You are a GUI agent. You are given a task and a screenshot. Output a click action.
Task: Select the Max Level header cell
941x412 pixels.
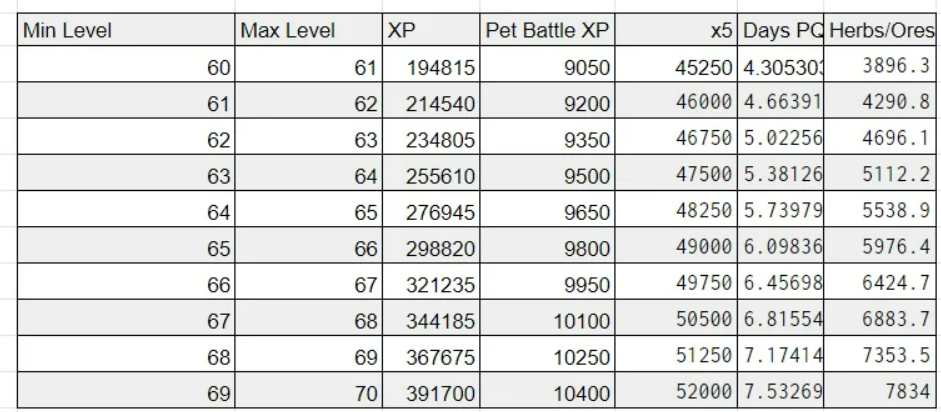(x=308, y=31)
